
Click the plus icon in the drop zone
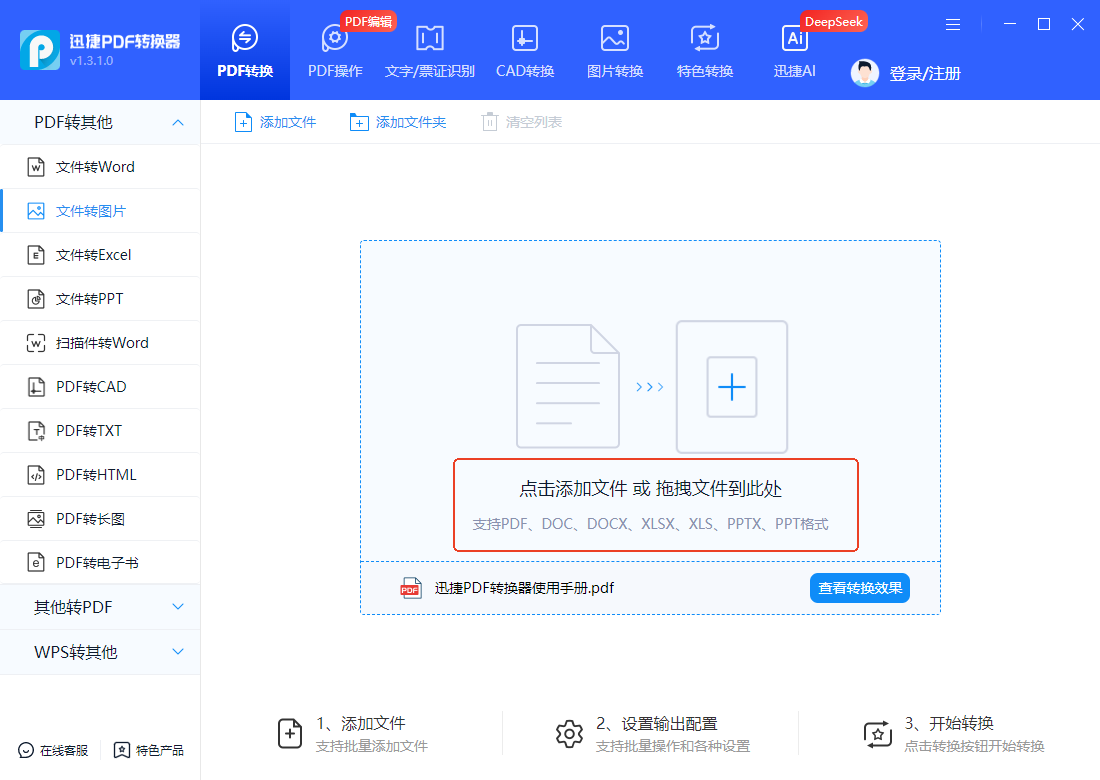(732, 387)
